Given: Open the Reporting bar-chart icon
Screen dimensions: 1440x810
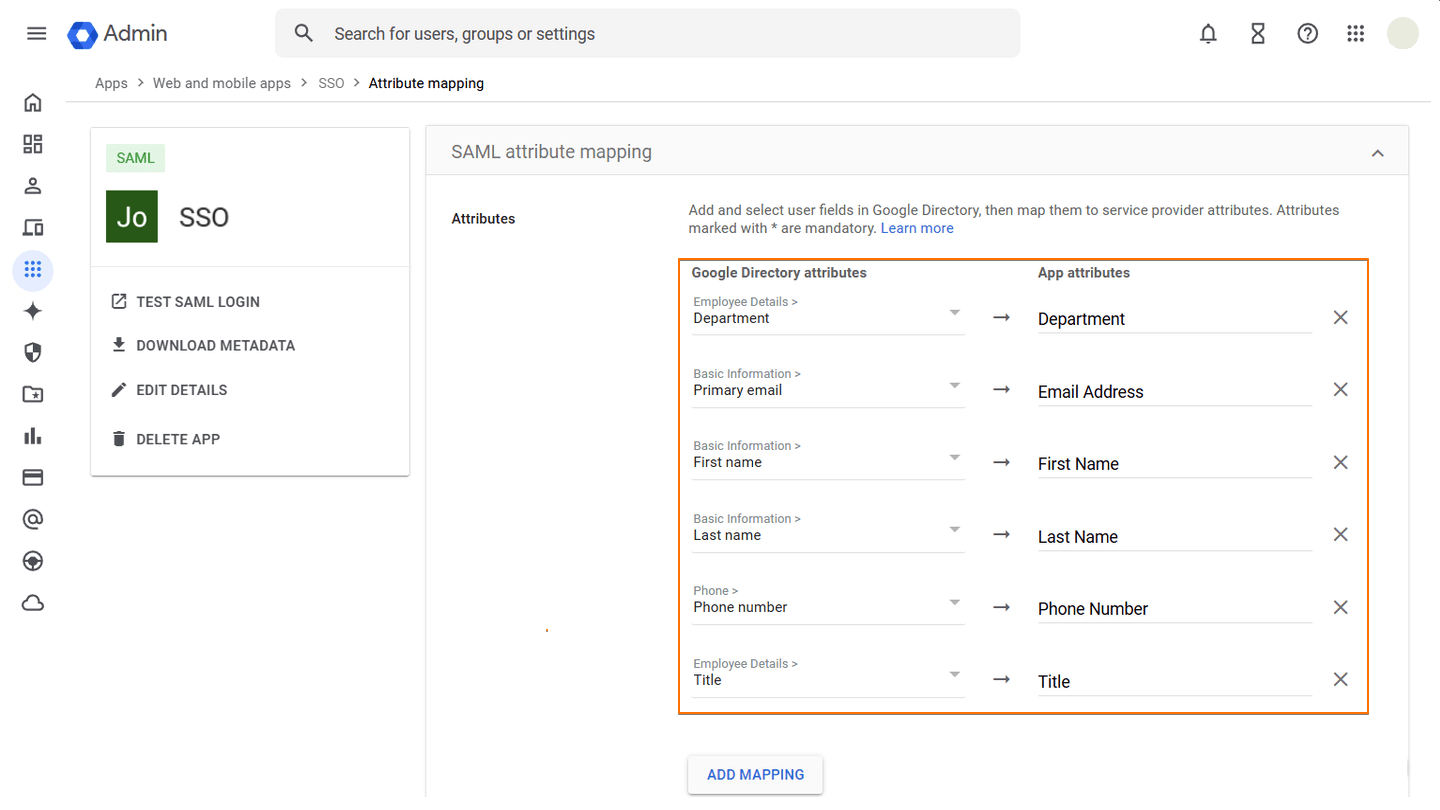Looking at the screenshot, I should coord(32,435).
